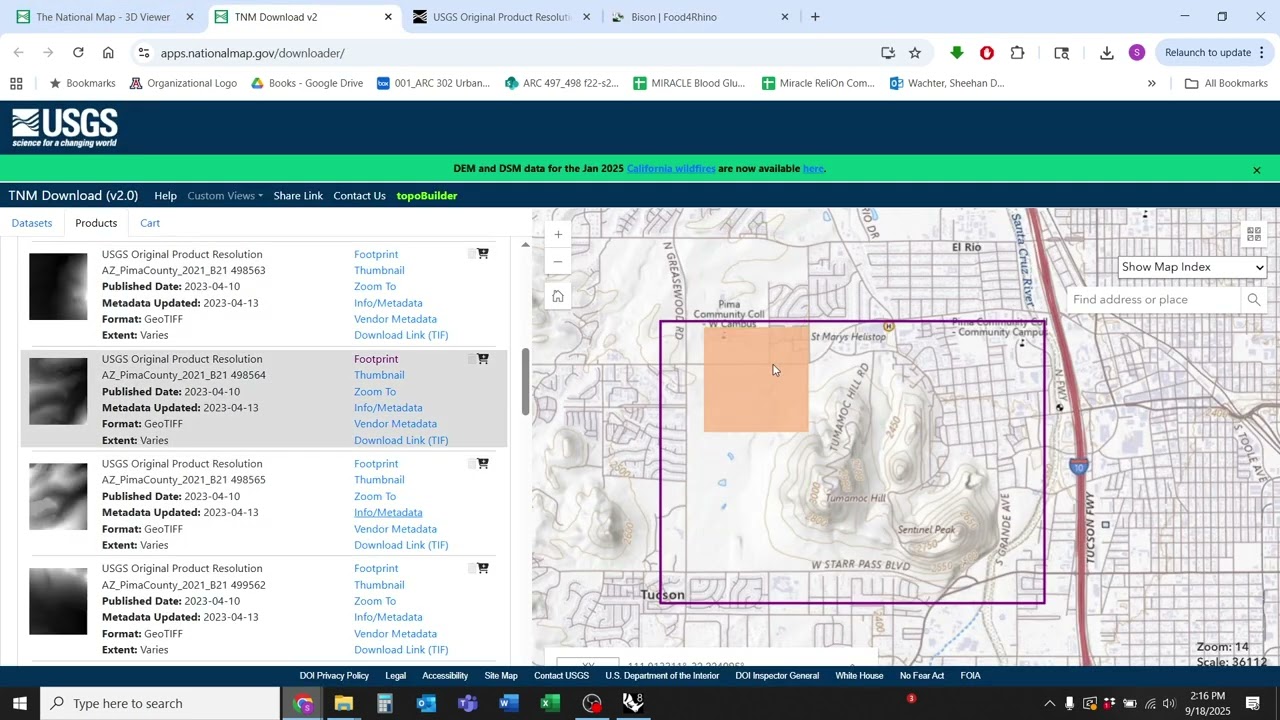Click Zoom To for 499562 product
The height and width of the screenshot is (720, 1280).
coord(375,601)
